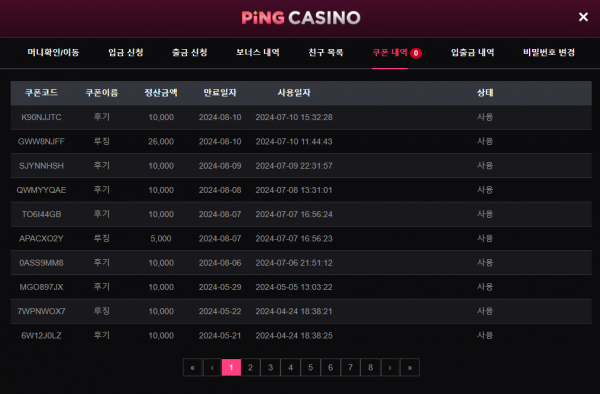Switch to the 입금 신청 tab
600x394 pixels.
pyautogui.click(x=126, y=52)
